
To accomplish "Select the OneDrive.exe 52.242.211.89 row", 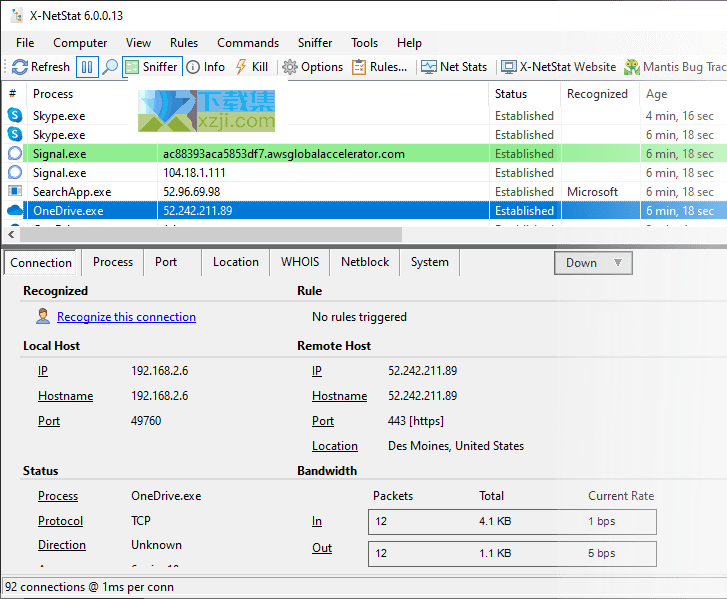I will (364, 210).
